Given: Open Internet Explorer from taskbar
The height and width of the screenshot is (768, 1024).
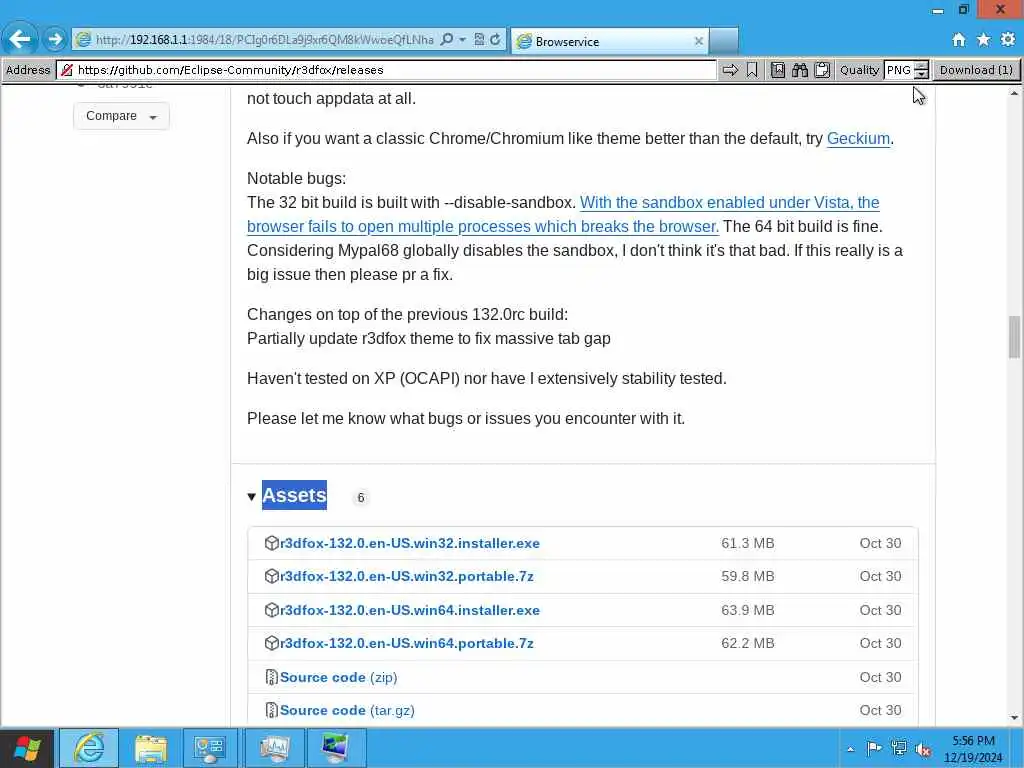Looking at the screenshot, I should (89, 748).
